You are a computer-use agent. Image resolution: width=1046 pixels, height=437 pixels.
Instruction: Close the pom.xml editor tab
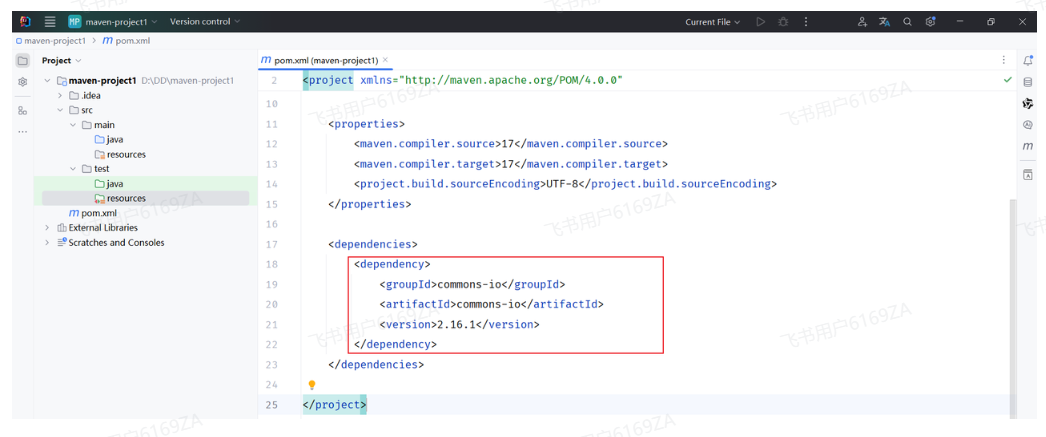click(386, 61)
